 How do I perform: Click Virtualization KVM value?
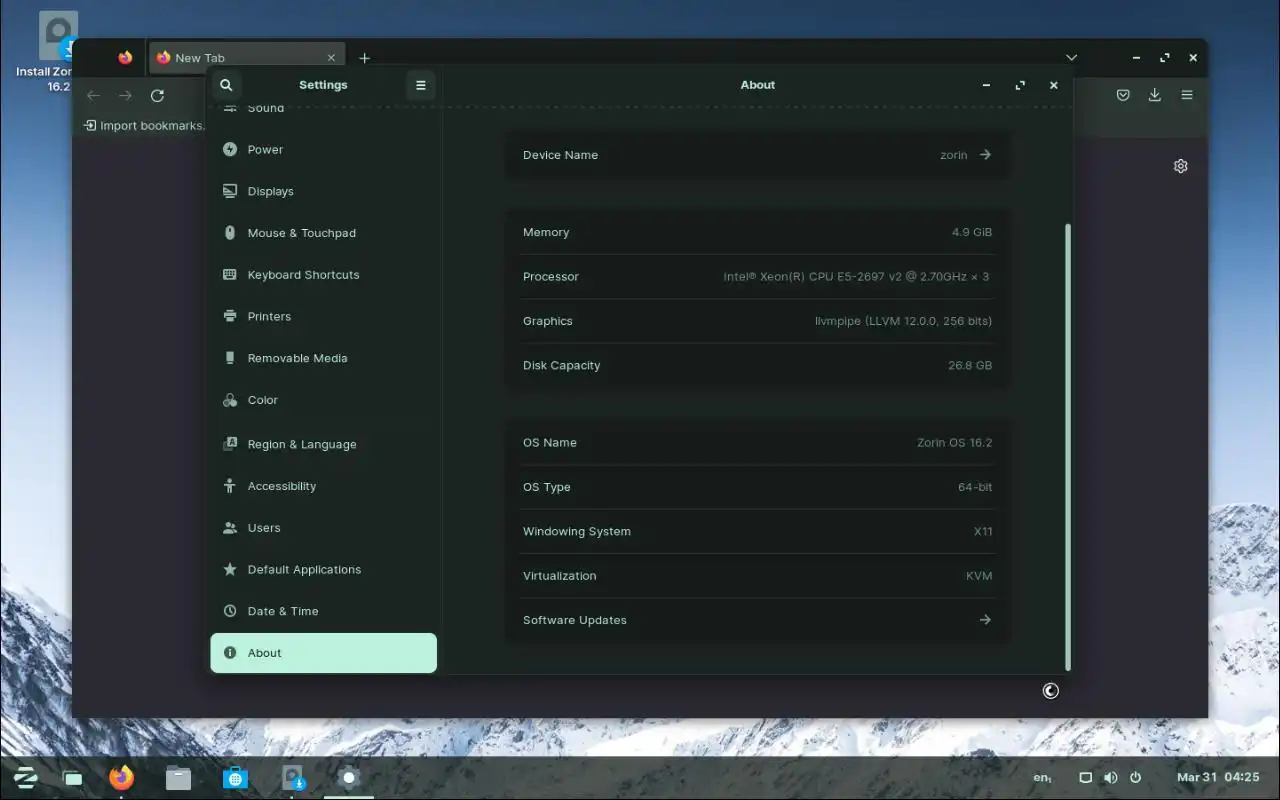point(979,576)
